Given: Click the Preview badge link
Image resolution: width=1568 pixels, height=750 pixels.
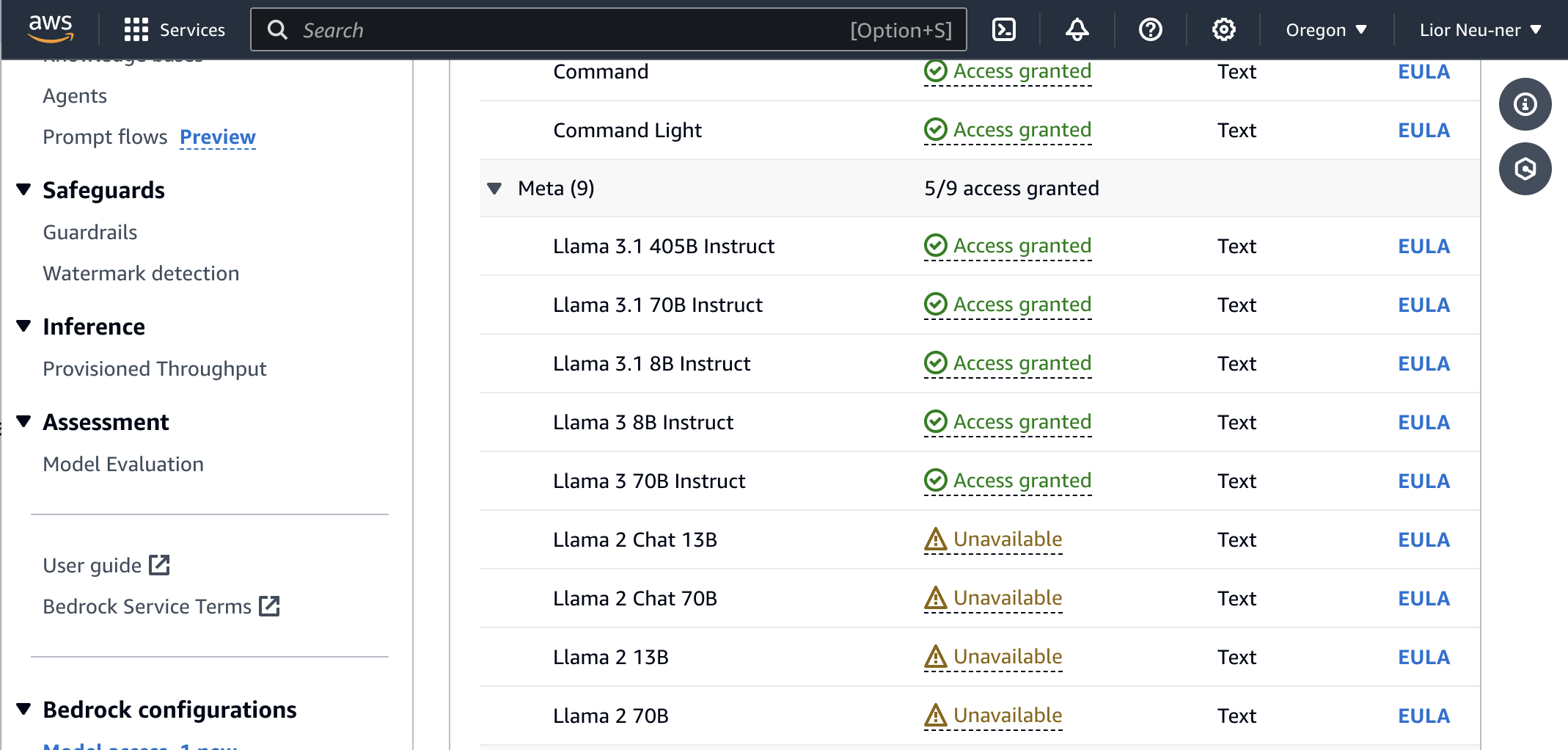Looking at the screenshot, I should [218, 137].
